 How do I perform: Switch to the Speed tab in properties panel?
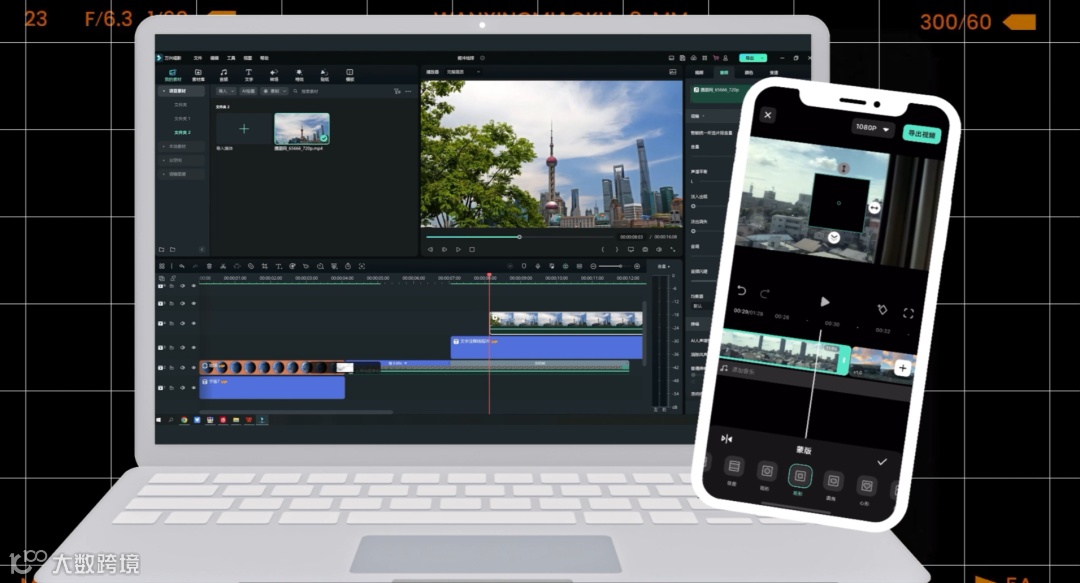pos(773,72)
